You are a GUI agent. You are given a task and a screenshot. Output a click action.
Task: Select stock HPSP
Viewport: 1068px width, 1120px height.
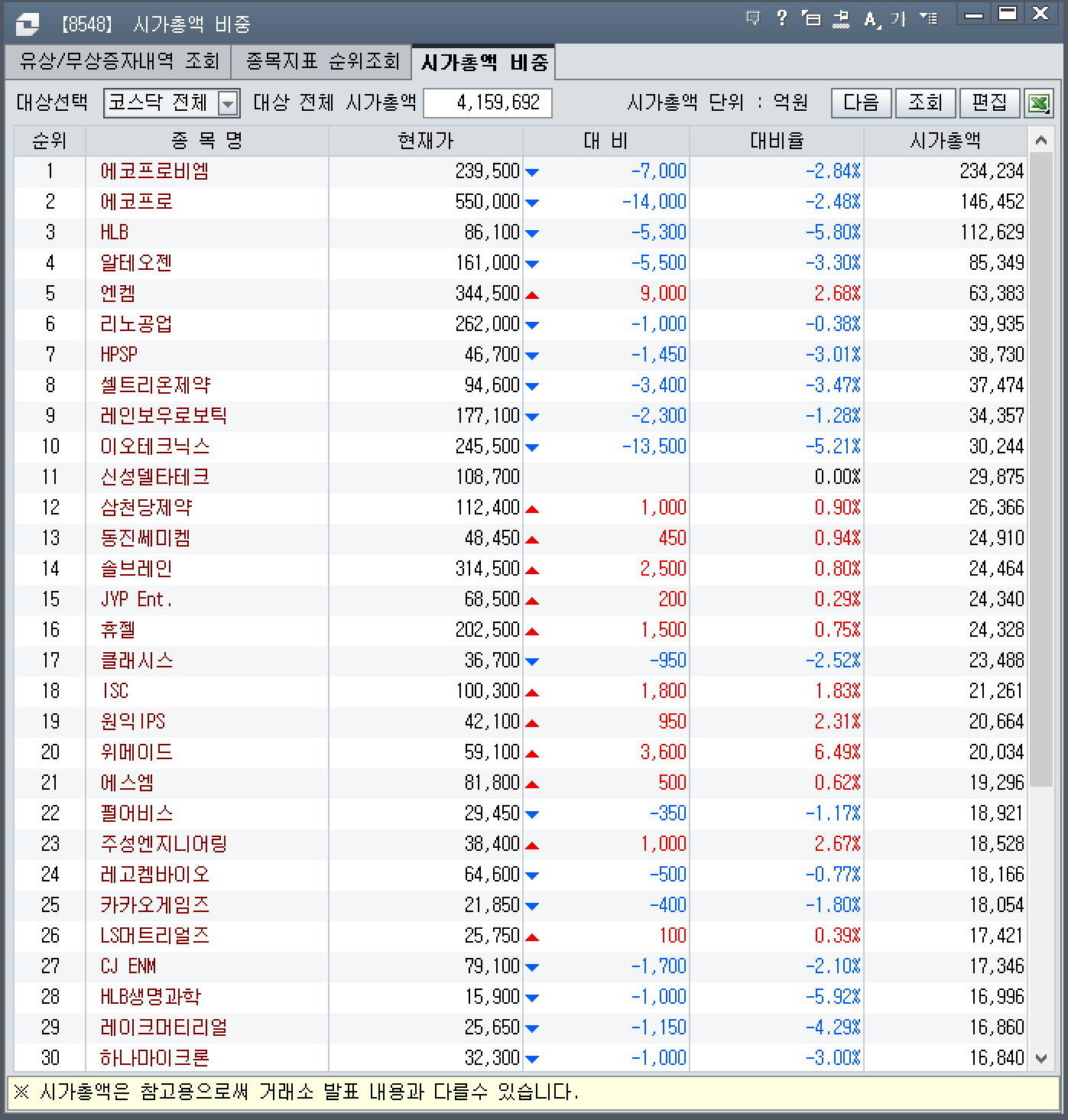coord(119,355)
